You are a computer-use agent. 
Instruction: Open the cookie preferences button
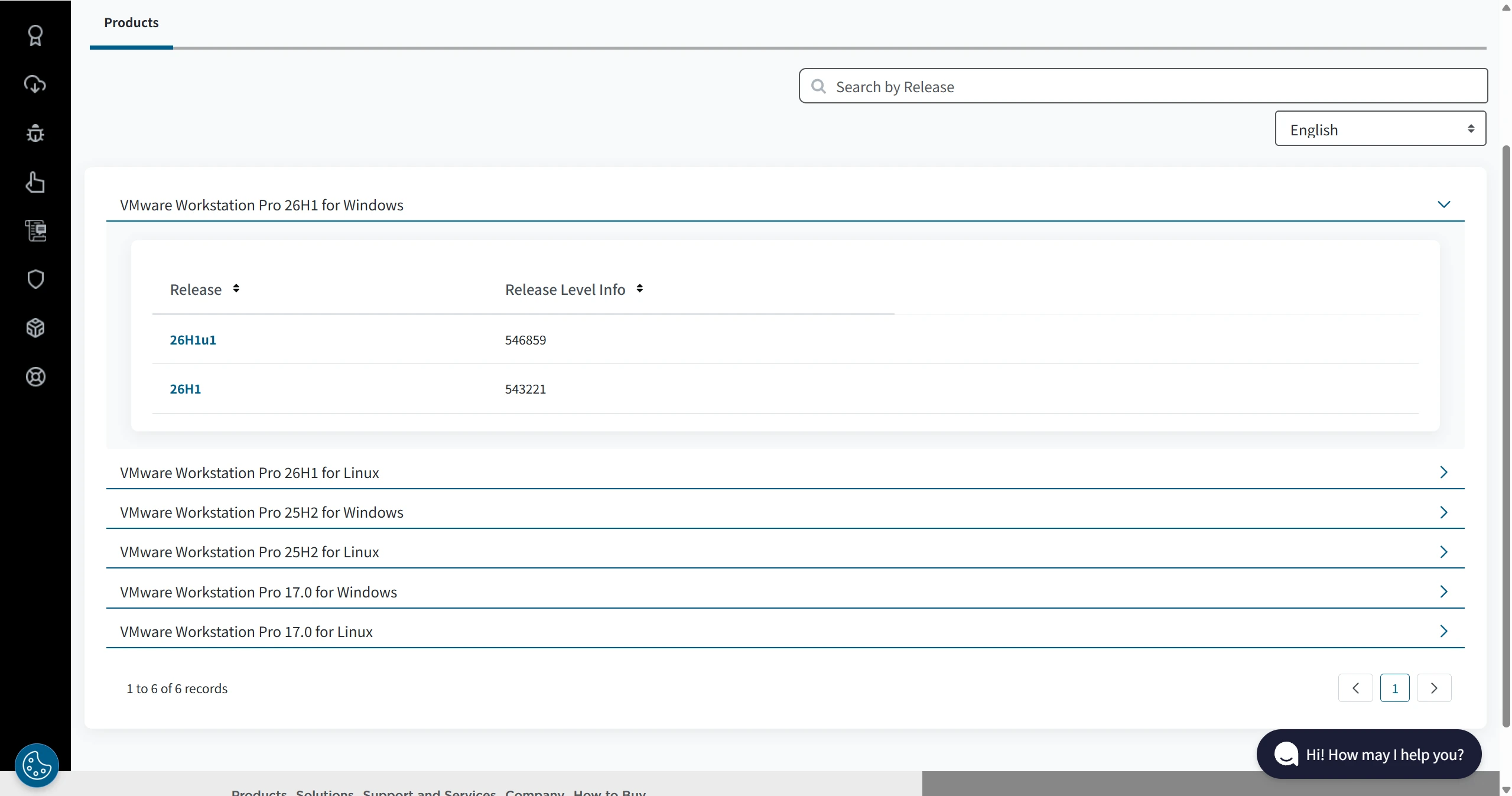click(x=37, y=765)
